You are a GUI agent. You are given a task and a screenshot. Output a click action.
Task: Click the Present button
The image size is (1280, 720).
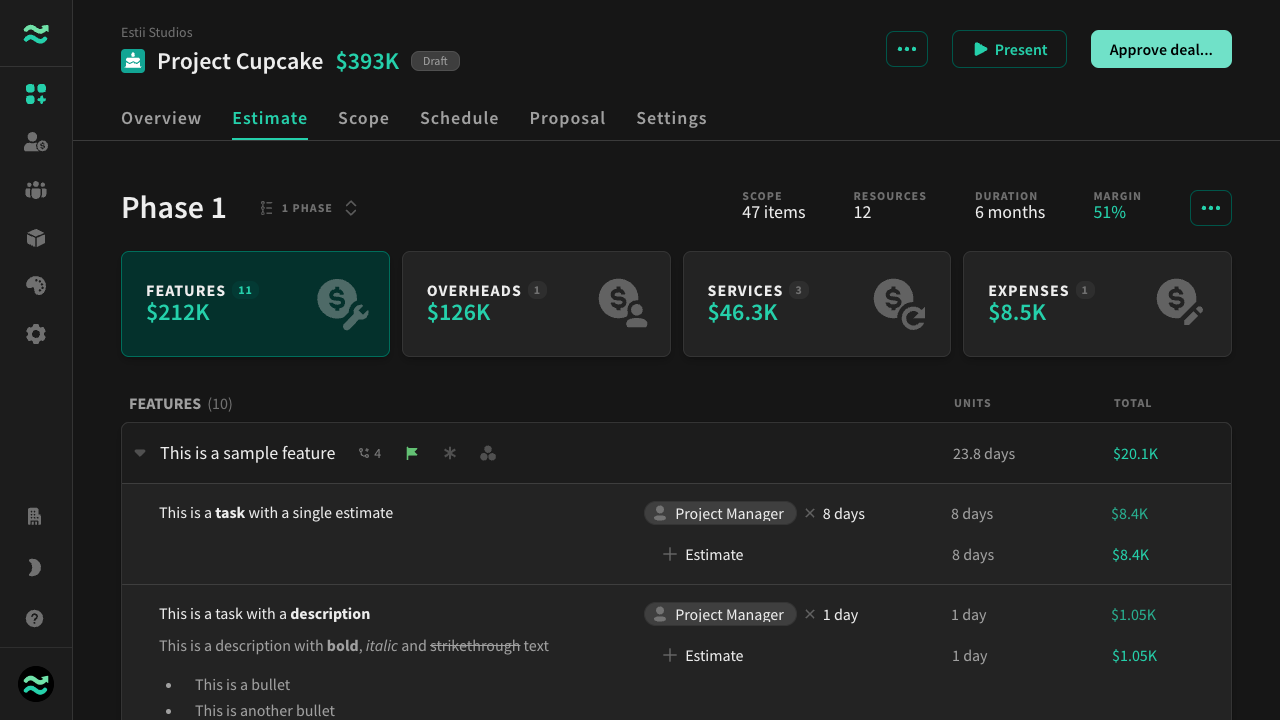click(1009, 49)
